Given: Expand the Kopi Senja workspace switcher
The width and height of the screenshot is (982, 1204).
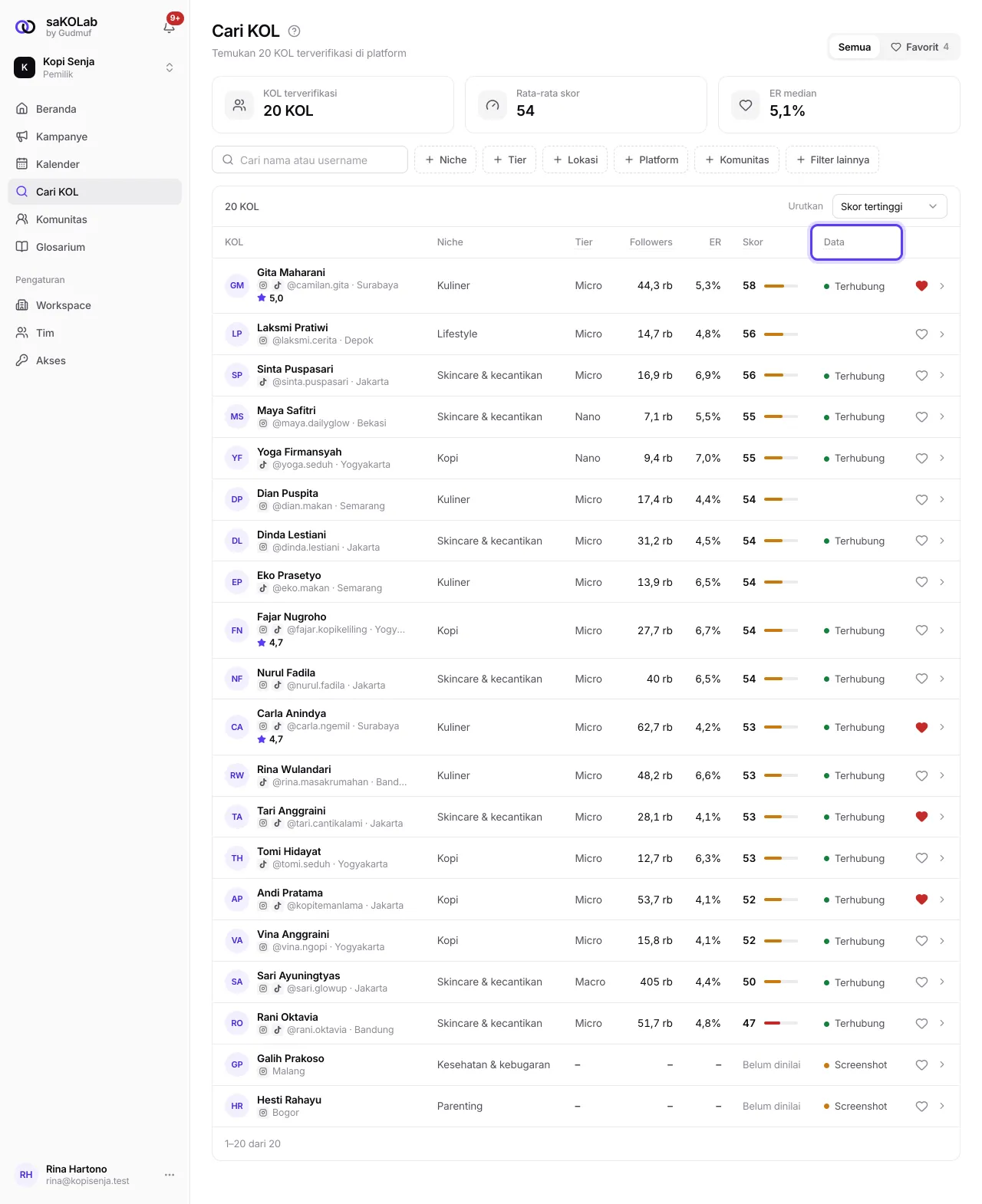Looking at the screenshot, I should [170, 67].
